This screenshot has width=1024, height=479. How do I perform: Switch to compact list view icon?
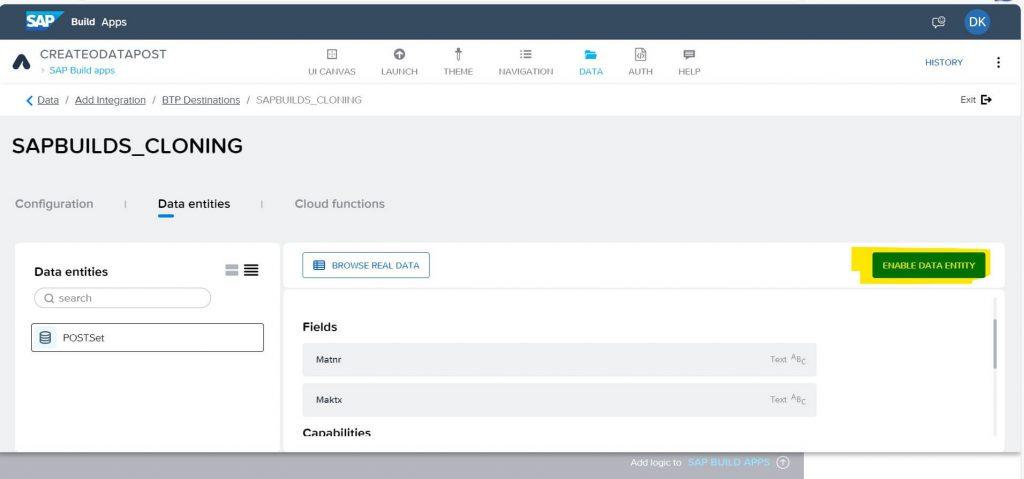[251, 270]
